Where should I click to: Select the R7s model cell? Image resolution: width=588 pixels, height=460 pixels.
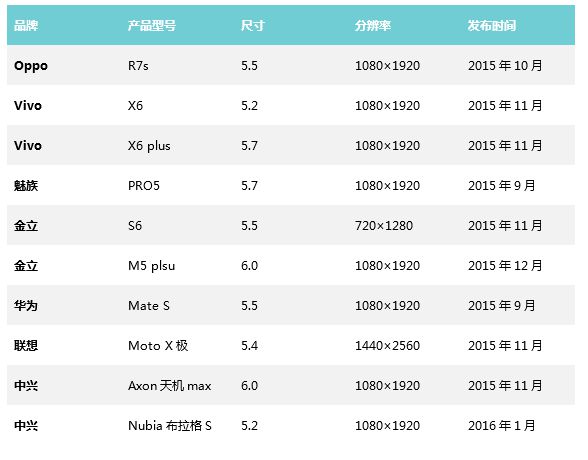click(x=138, y=66)
